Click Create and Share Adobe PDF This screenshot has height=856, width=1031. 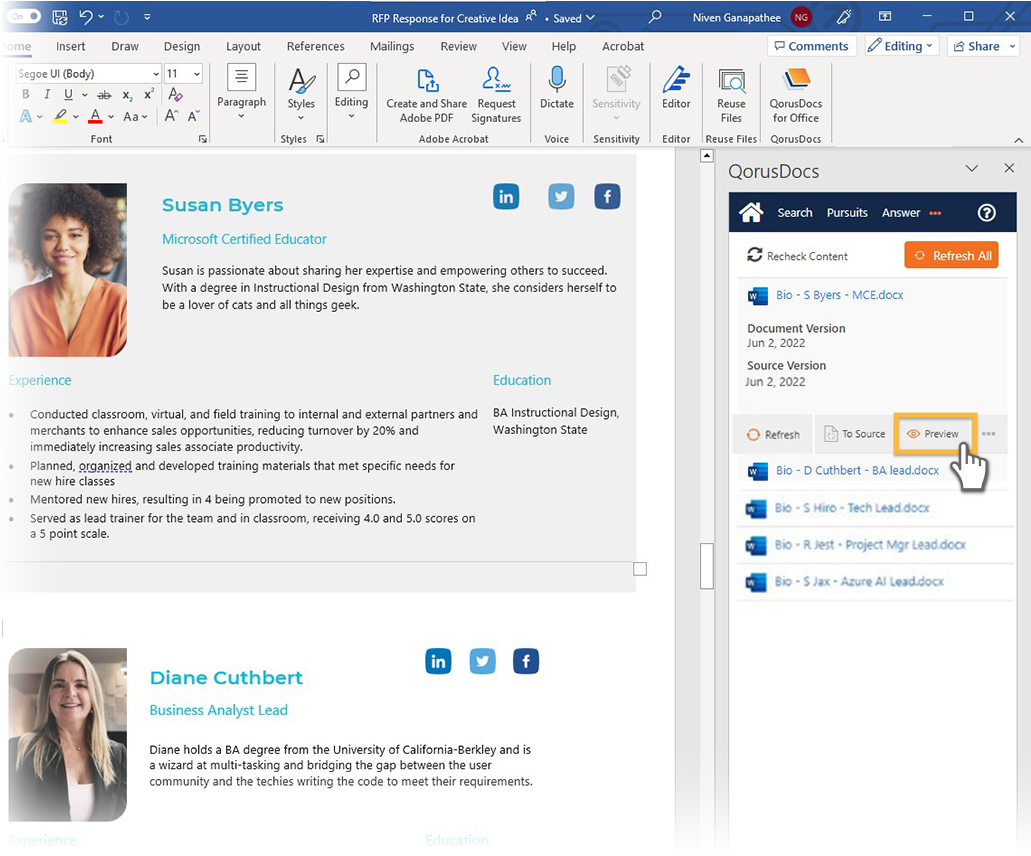point(427,95)
